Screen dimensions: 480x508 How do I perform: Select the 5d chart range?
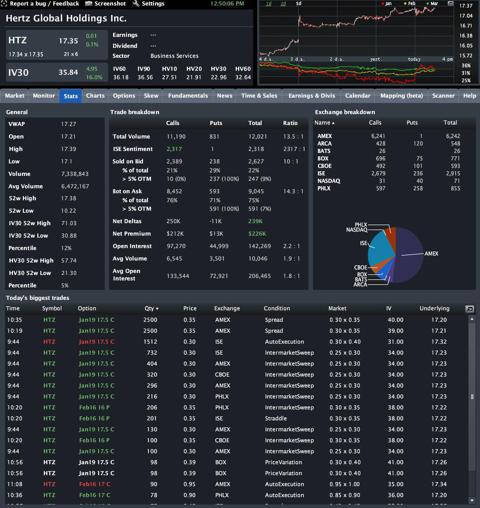point(299,4)
